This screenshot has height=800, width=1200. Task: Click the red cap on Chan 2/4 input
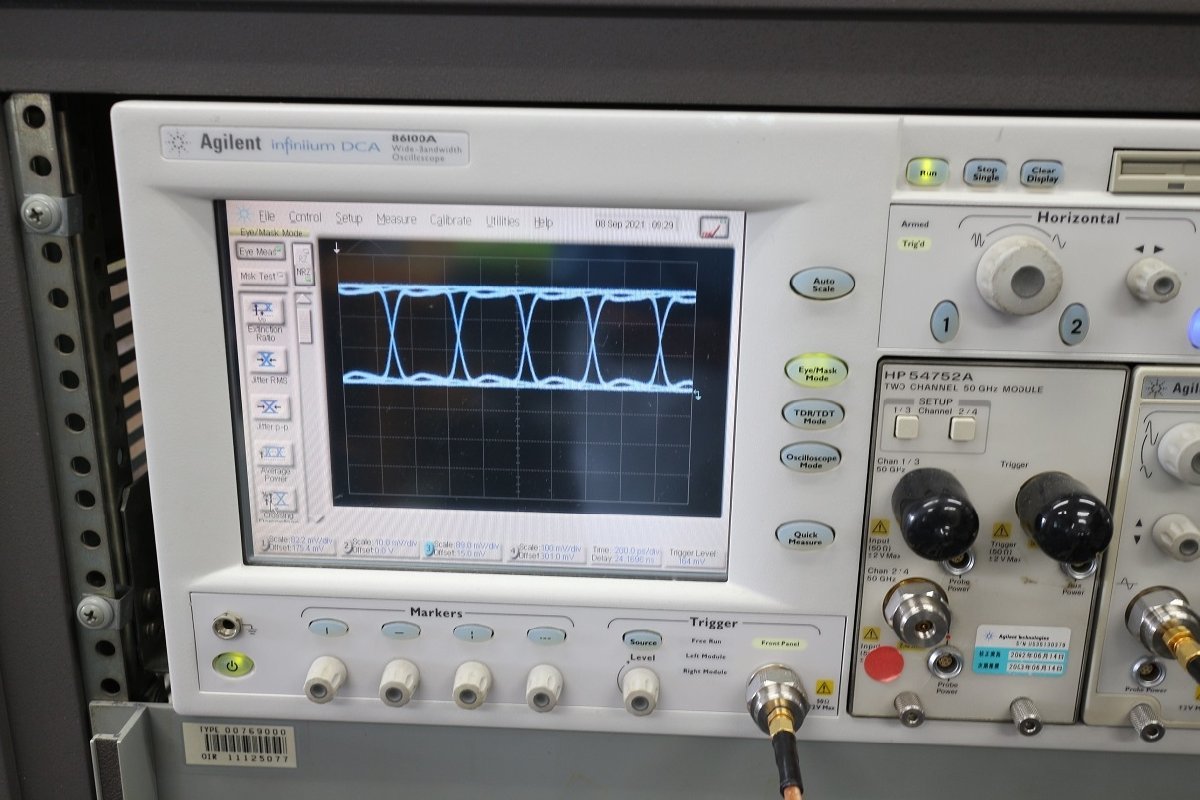coord(884,663)
